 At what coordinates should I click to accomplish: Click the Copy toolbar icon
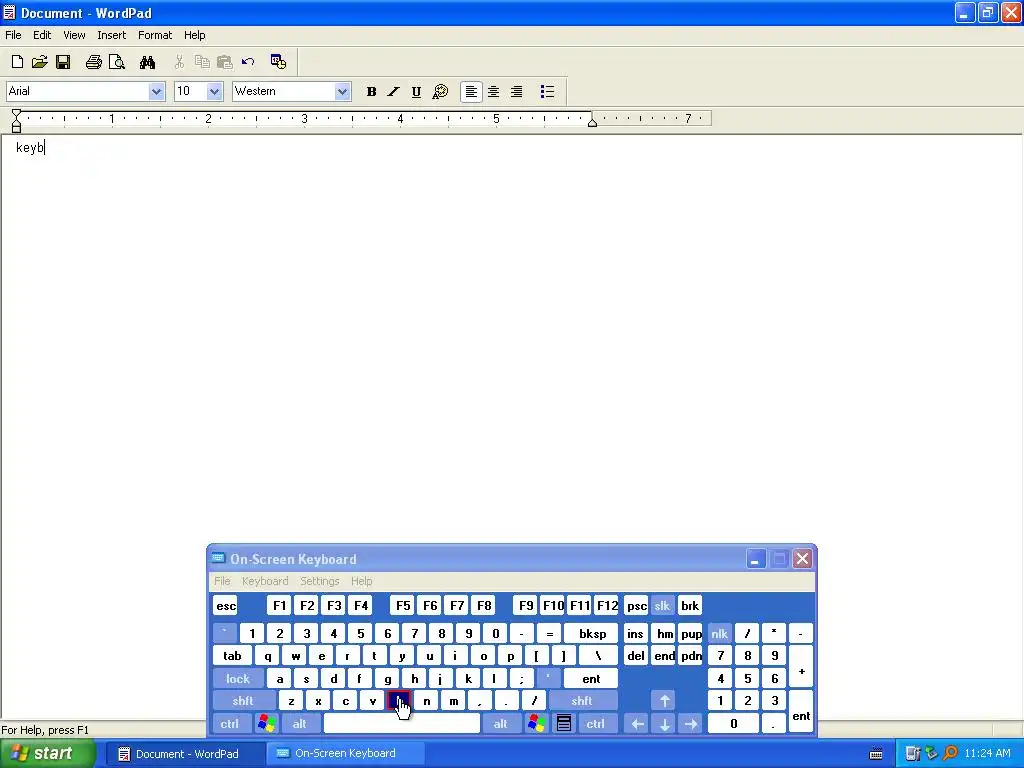coord(202,62)
